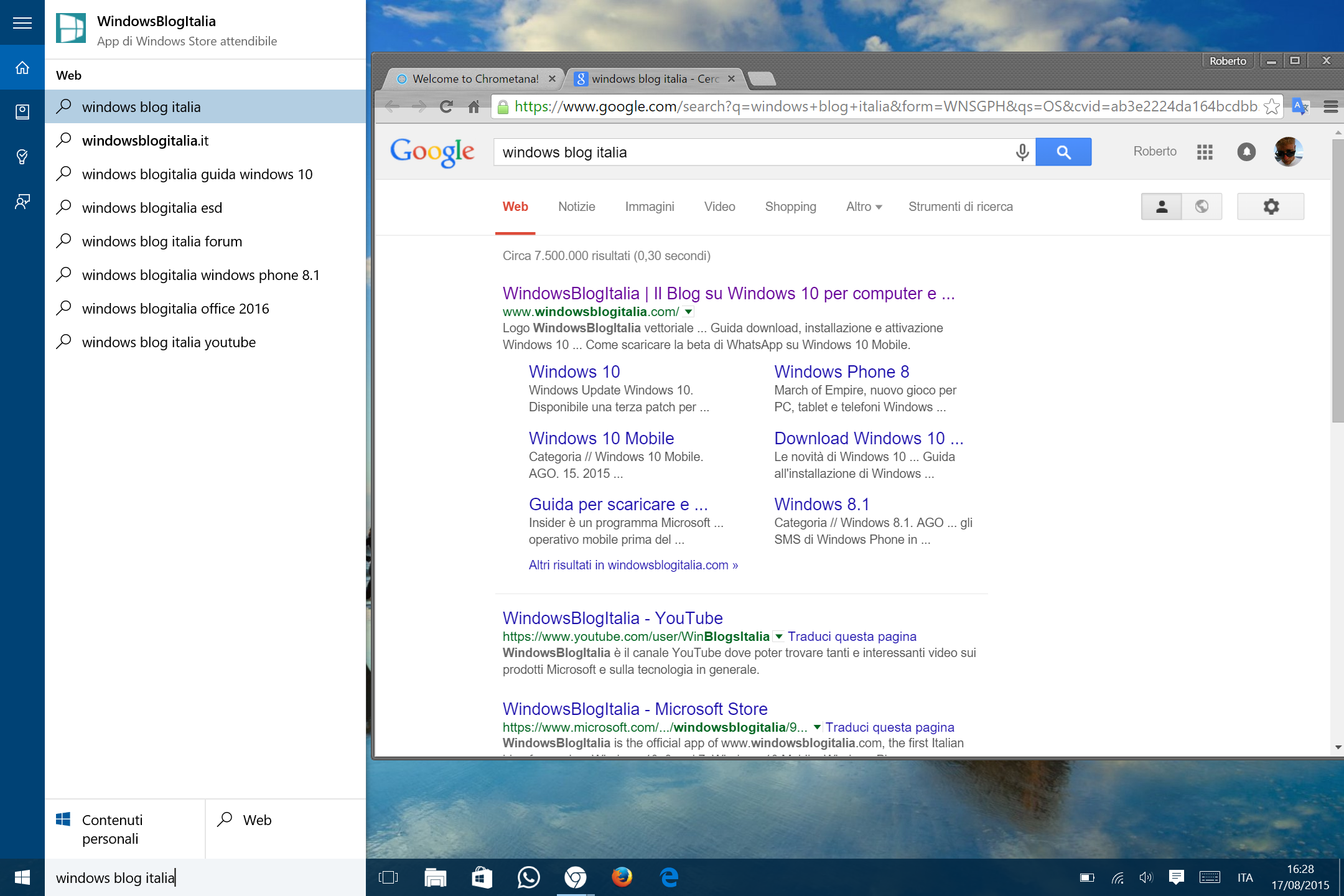This screenshot has width=1344, height=896.
Task: Select suggestion windows blog italia forum
Action: [205, 241]
